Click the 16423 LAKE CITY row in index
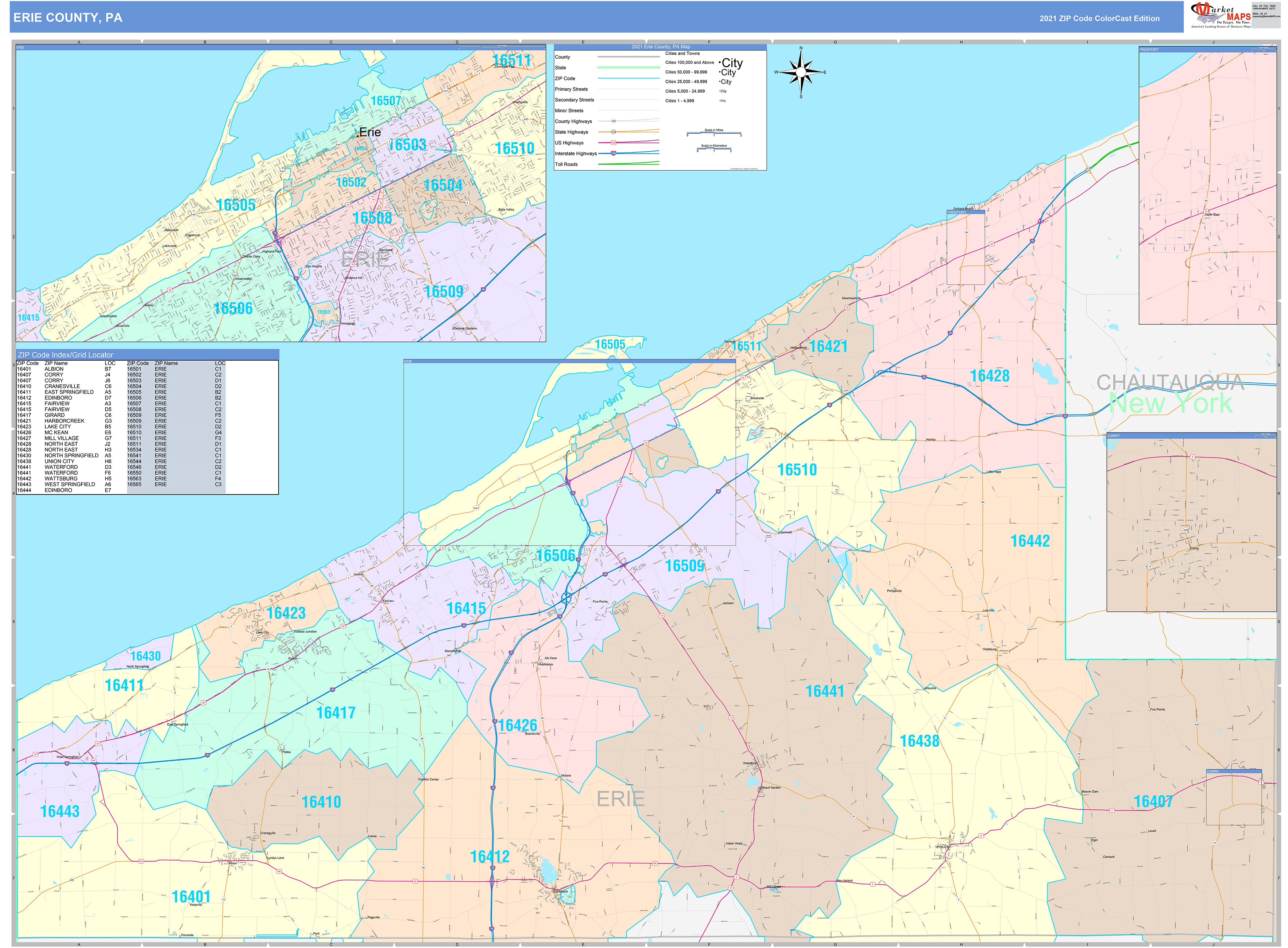Image resolution: width=1288 pixels, height=948 pixels. [x=65, y=426]
